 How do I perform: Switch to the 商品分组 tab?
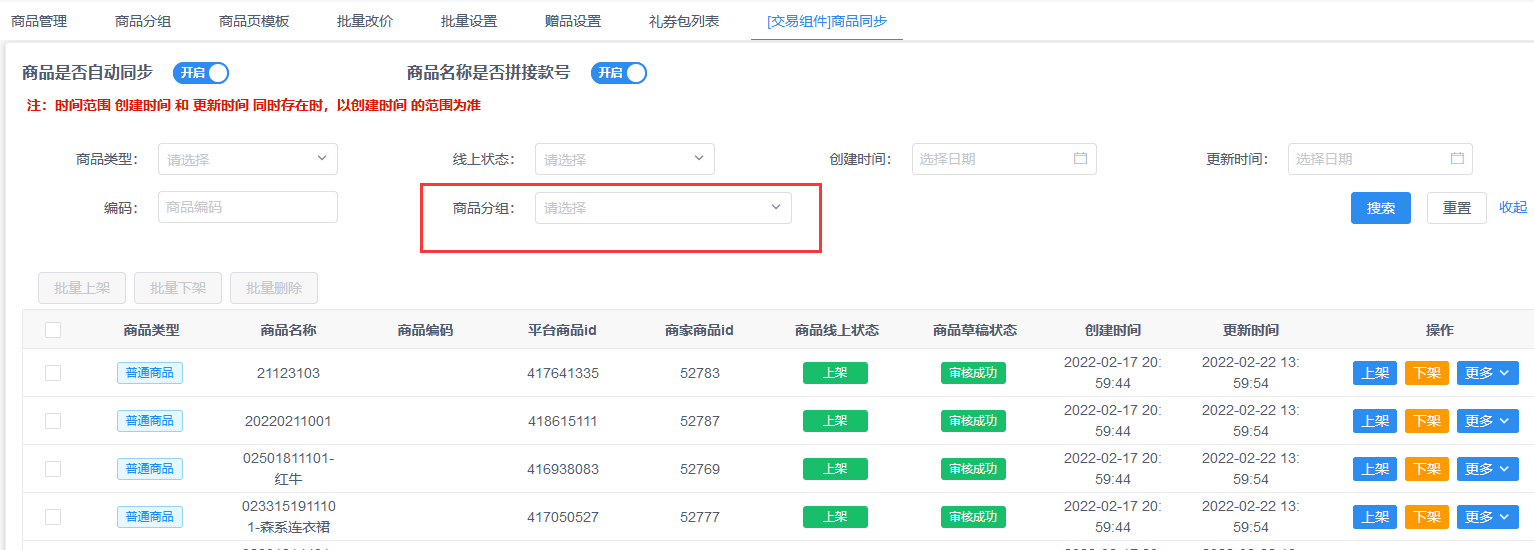point(143,21)
